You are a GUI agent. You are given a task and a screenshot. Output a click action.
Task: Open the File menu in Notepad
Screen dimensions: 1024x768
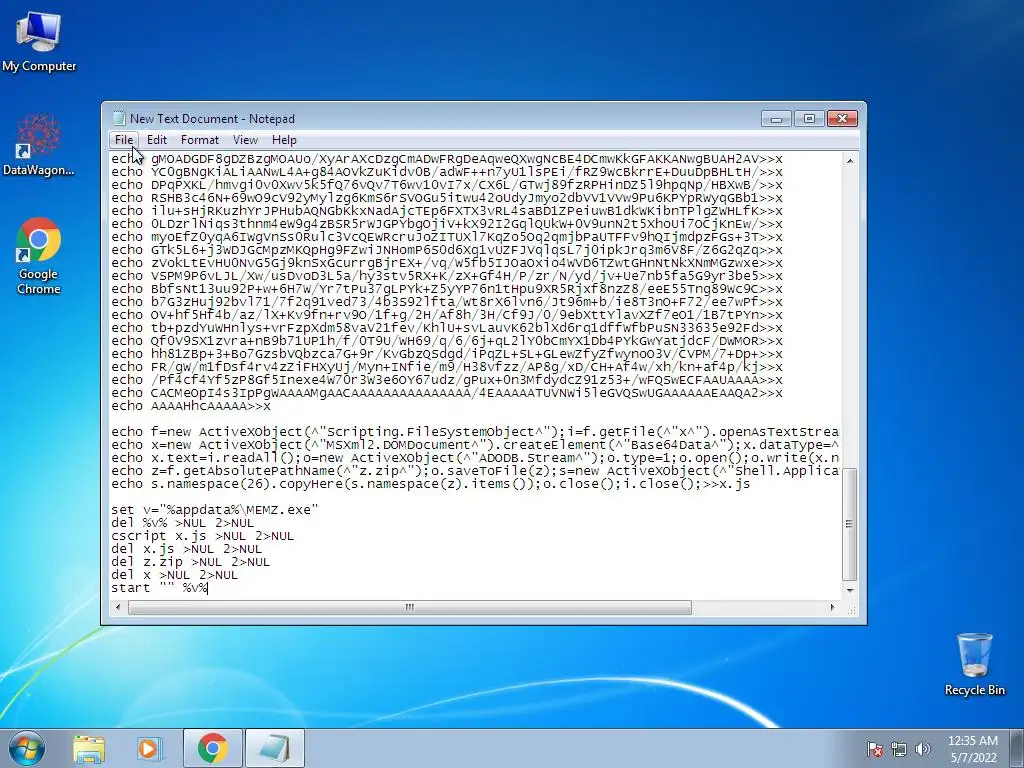pos(123,140)
